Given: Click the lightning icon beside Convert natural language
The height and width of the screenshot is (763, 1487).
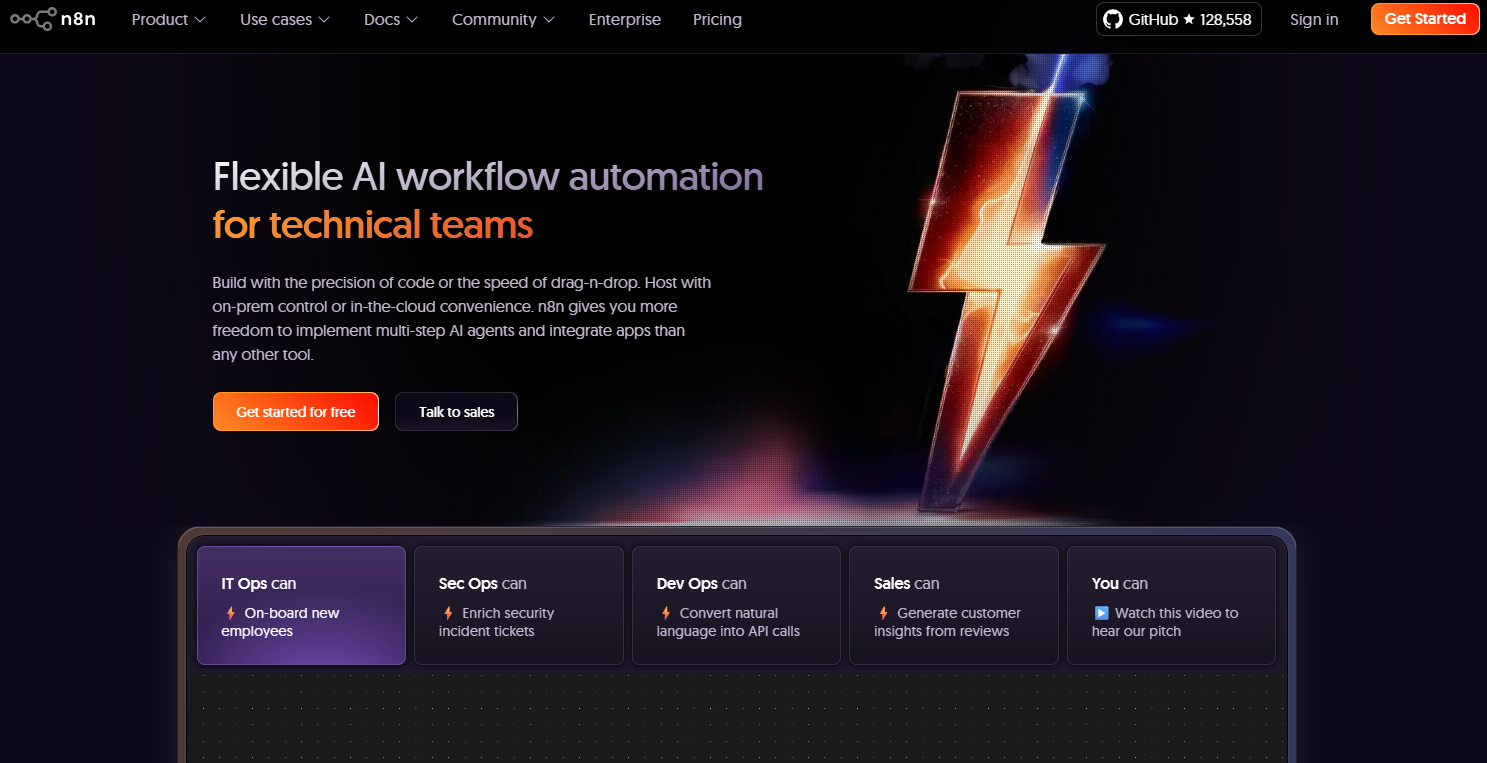Looking at the screenshot, I should [x=665, y=613].
